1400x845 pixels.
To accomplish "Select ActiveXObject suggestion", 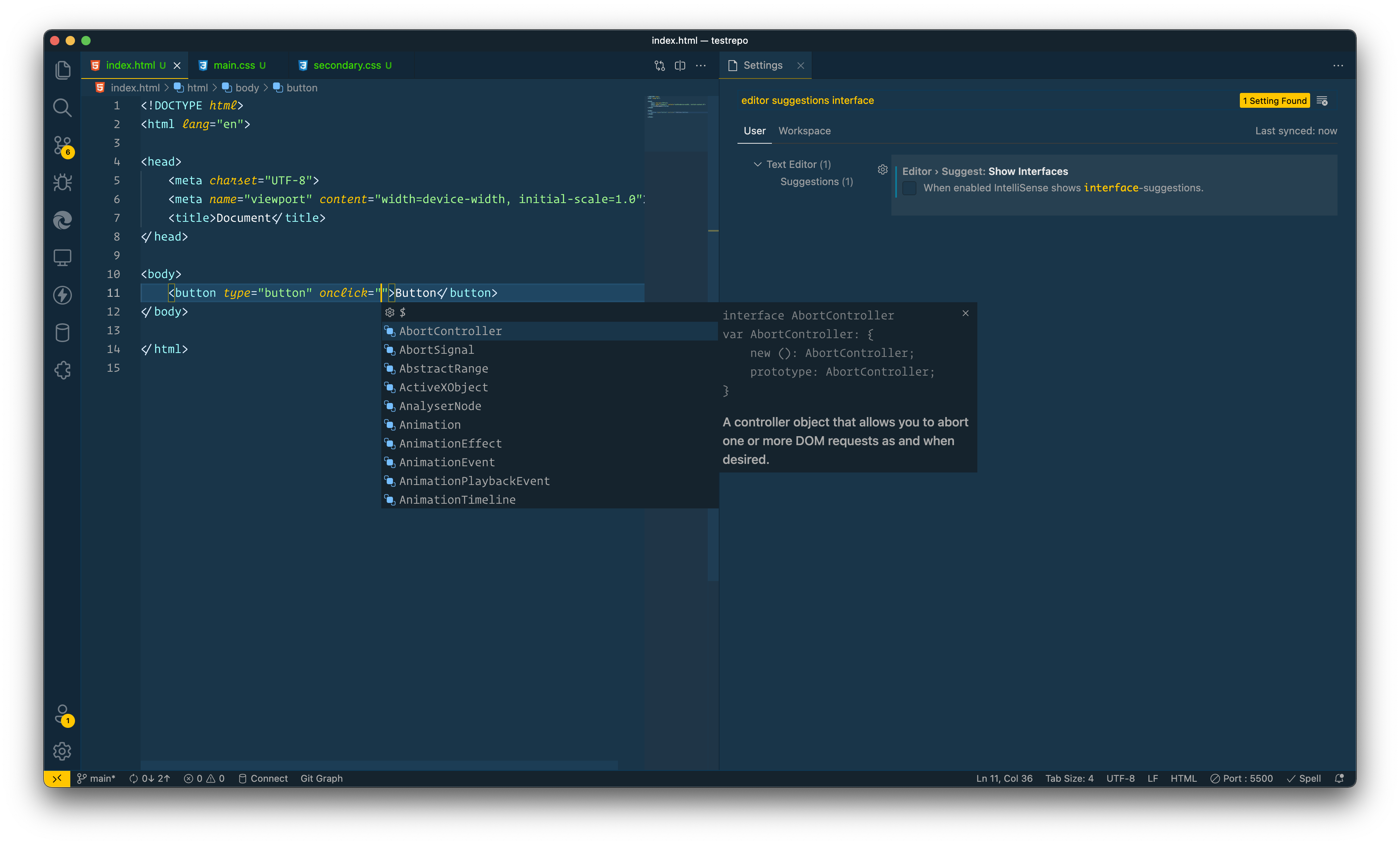I will [550, 387].
